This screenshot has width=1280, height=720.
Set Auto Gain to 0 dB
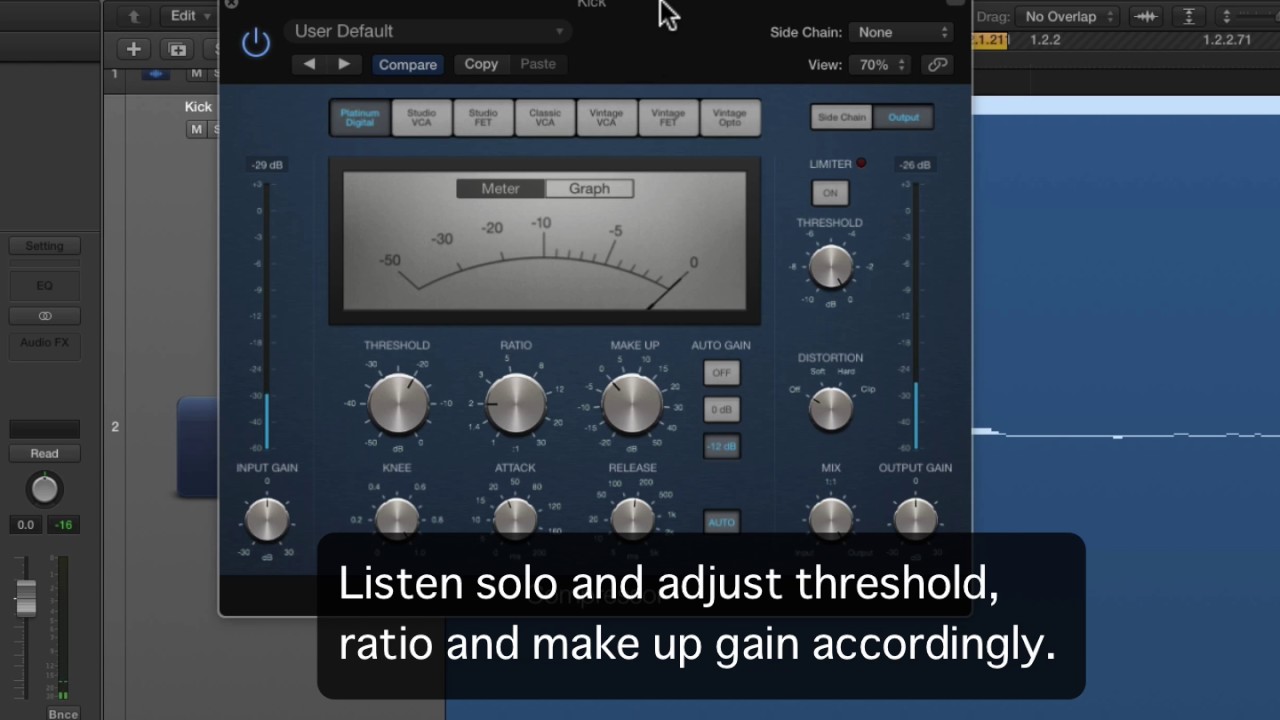[x=721, y=410]
